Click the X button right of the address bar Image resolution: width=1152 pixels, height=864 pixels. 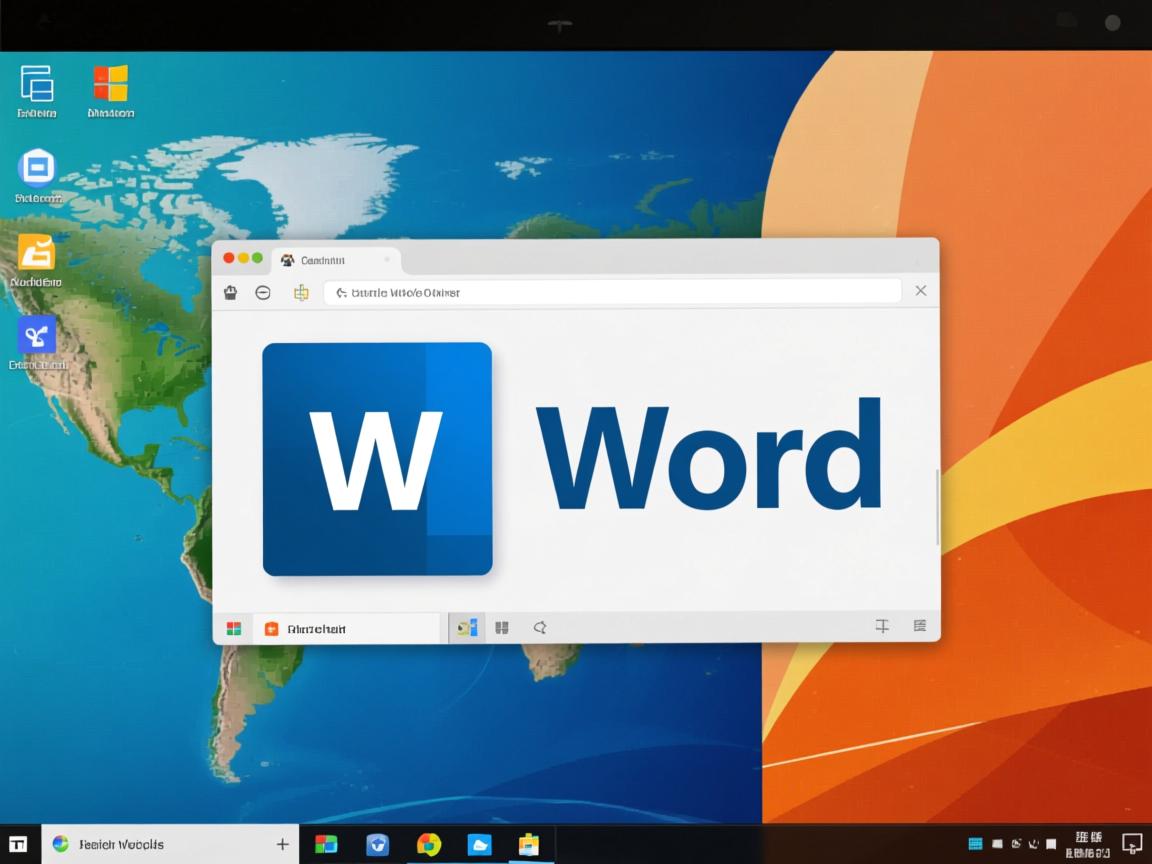tap(921, 291)
